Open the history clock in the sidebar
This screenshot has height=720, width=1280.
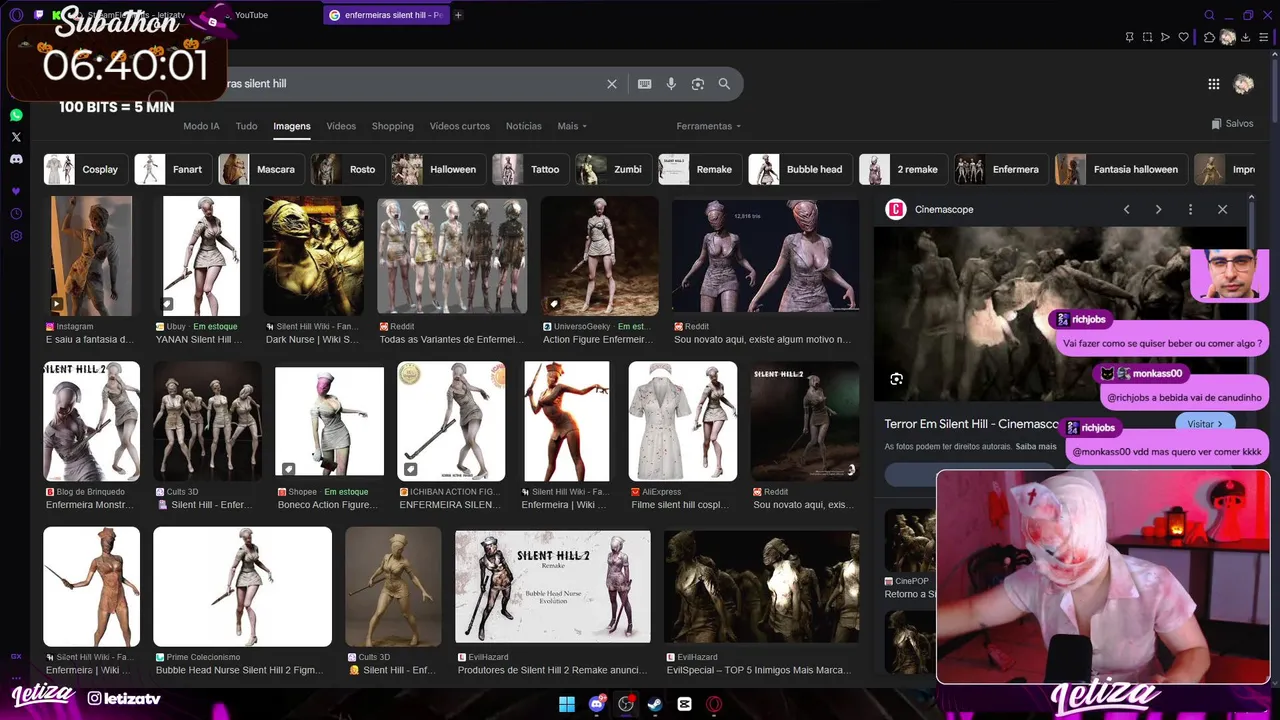tap(16, 214)
